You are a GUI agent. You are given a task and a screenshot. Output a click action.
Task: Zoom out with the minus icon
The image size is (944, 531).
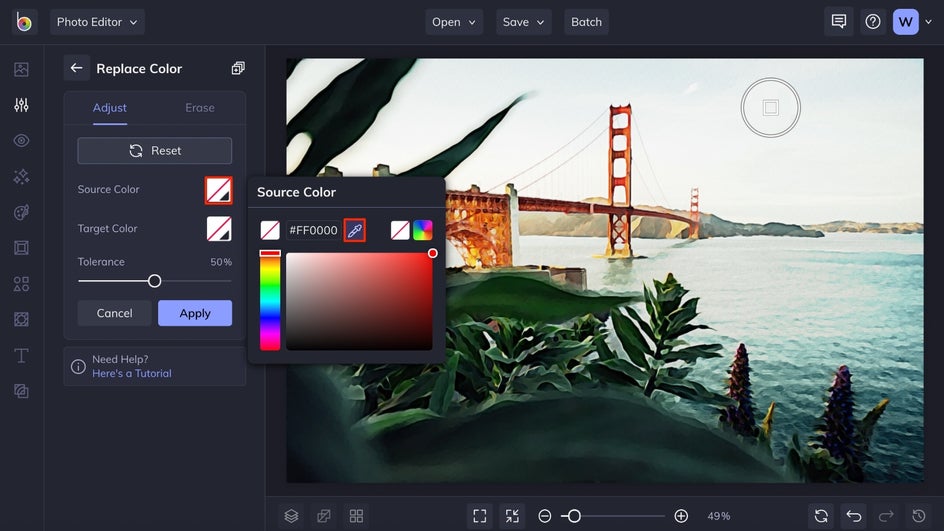point(545,516)
